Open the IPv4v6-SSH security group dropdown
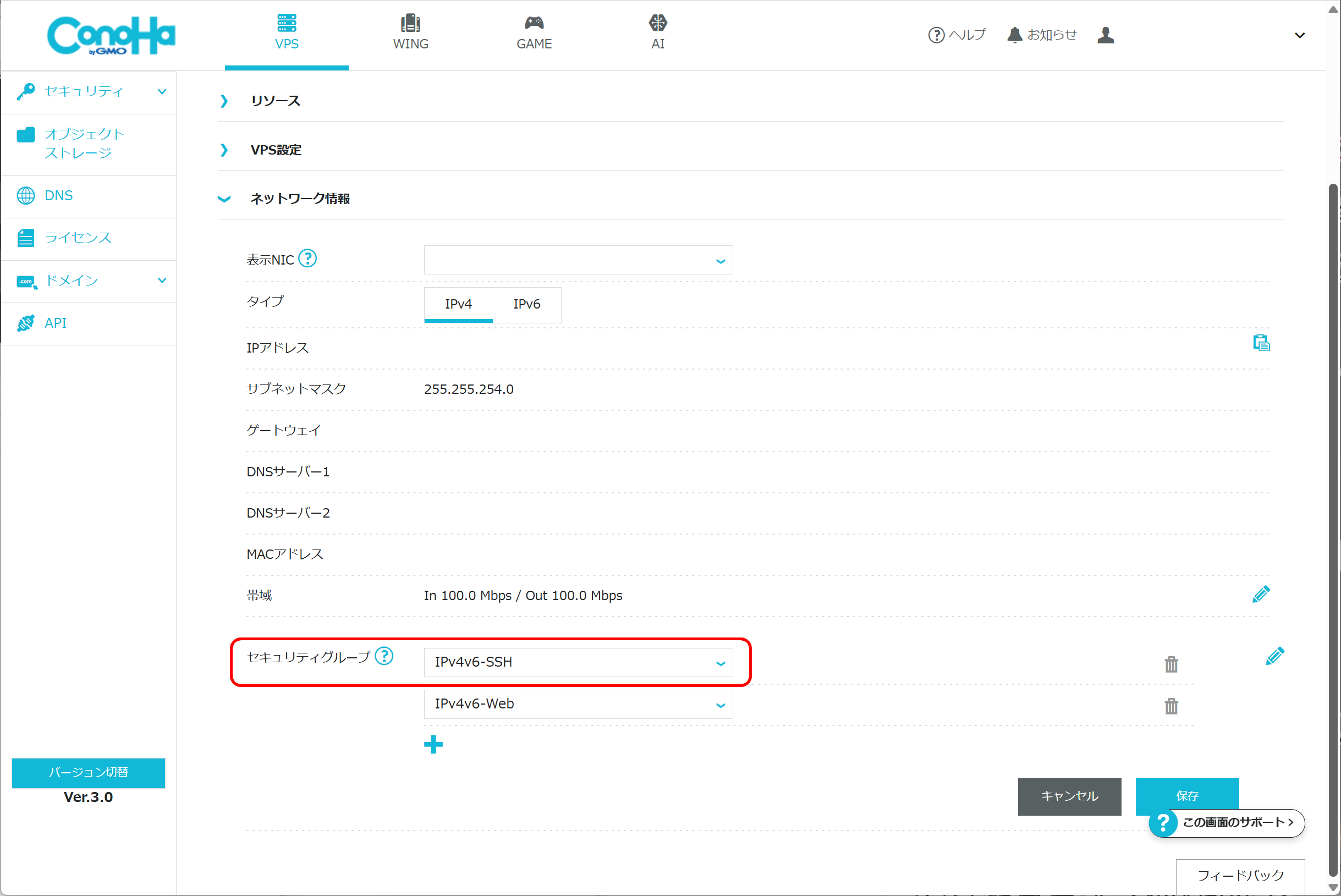The height and width of the screenshot is (896, 1341). (x=578, y=662)
